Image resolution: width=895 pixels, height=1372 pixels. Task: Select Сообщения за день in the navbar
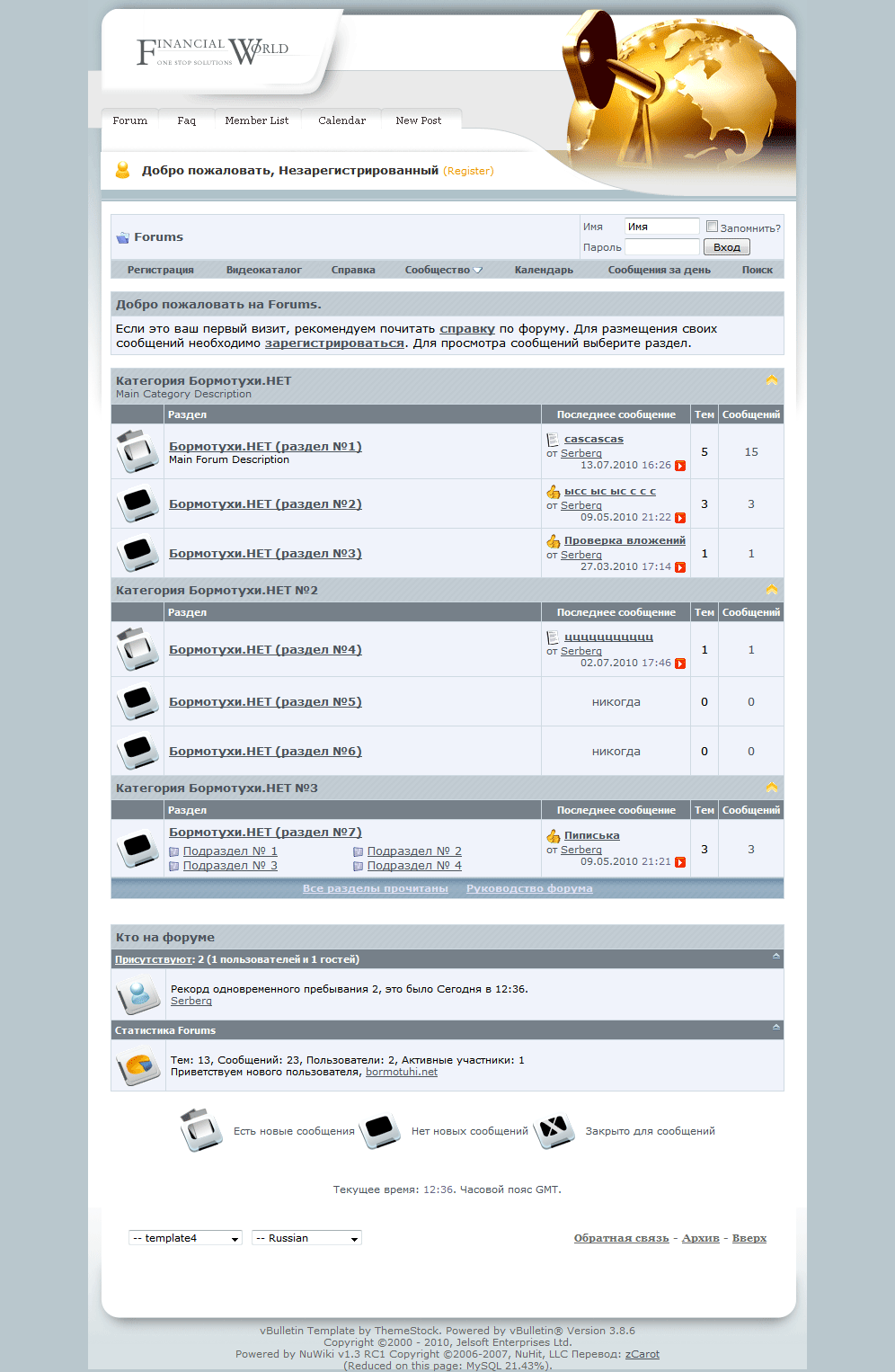pos(660,270)
